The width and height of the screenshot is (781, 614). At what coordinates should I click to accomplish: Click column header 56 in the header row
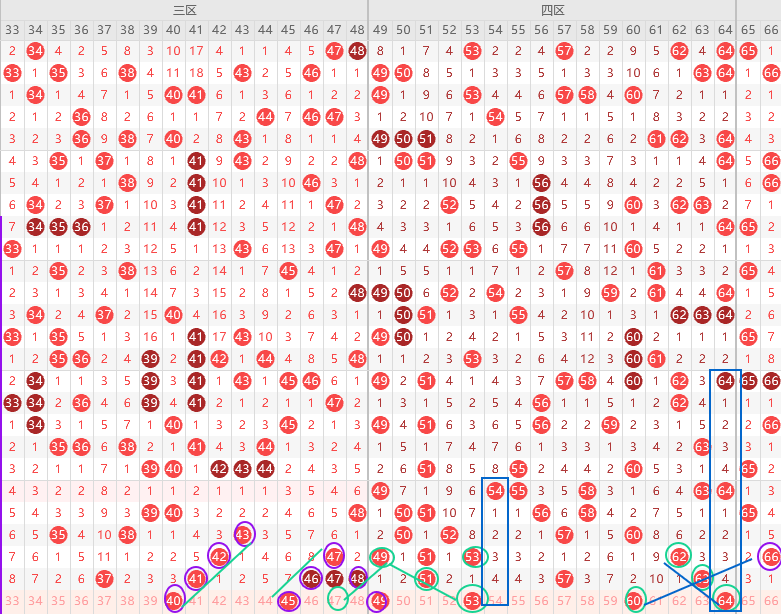[x=541, y=30]
